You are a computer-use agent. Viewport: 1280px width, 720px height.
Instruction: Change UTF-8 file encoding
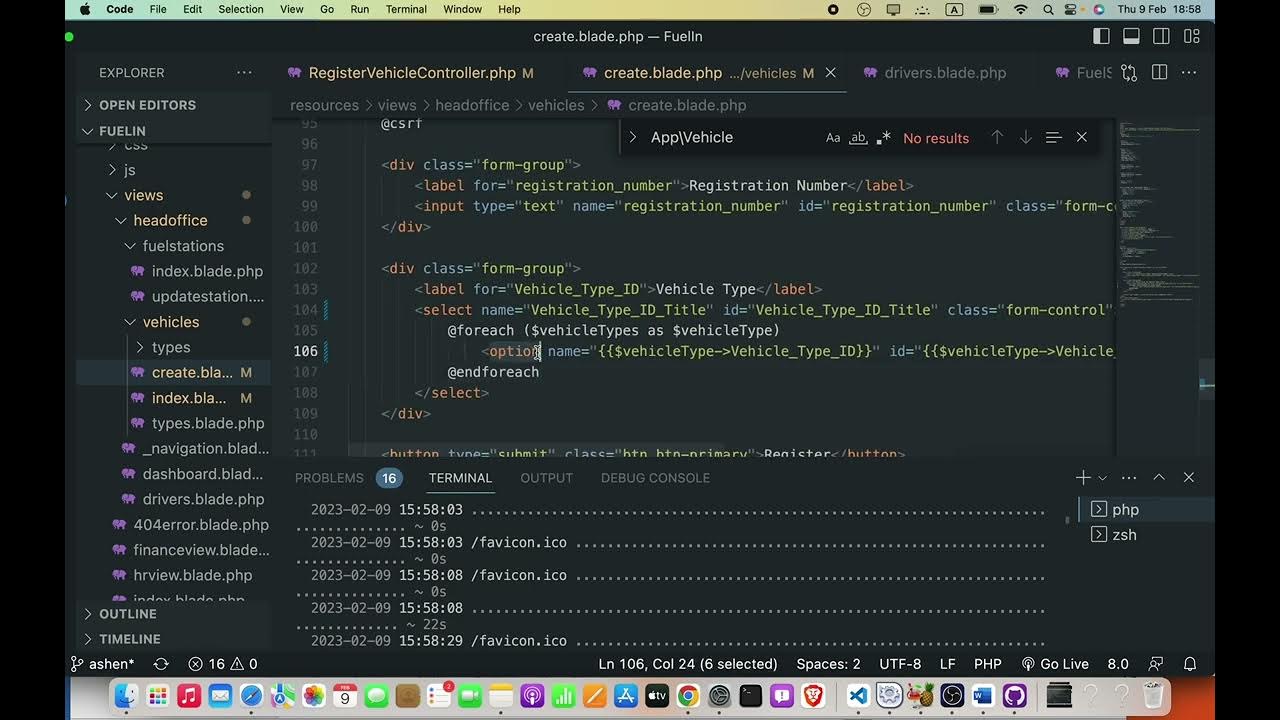coord(900,664)
